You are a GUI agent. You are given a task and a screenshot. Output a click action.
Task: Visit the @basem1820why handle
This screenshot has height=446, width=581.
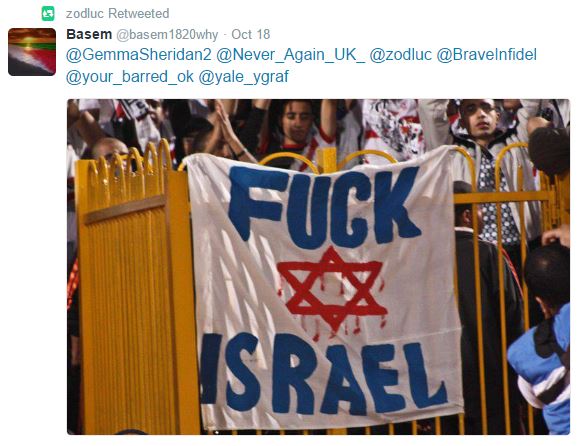click(x=167, y=35)
